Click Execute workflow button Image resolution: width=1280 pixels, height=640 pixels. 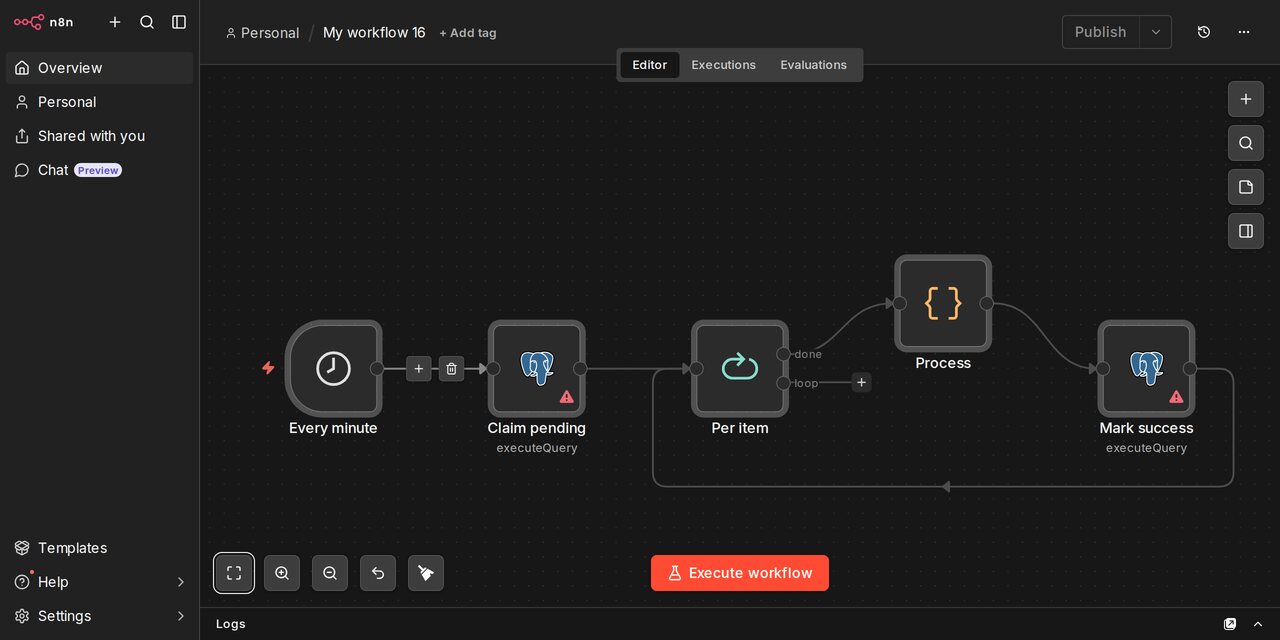(740, 573)
